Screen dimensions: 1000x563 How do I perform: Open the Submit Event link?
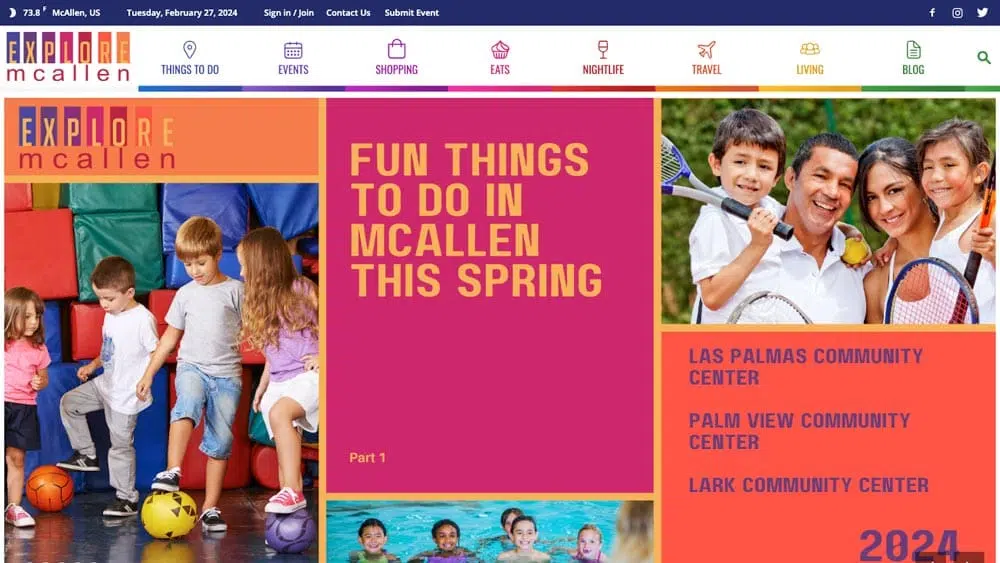[x=411, y=13]
